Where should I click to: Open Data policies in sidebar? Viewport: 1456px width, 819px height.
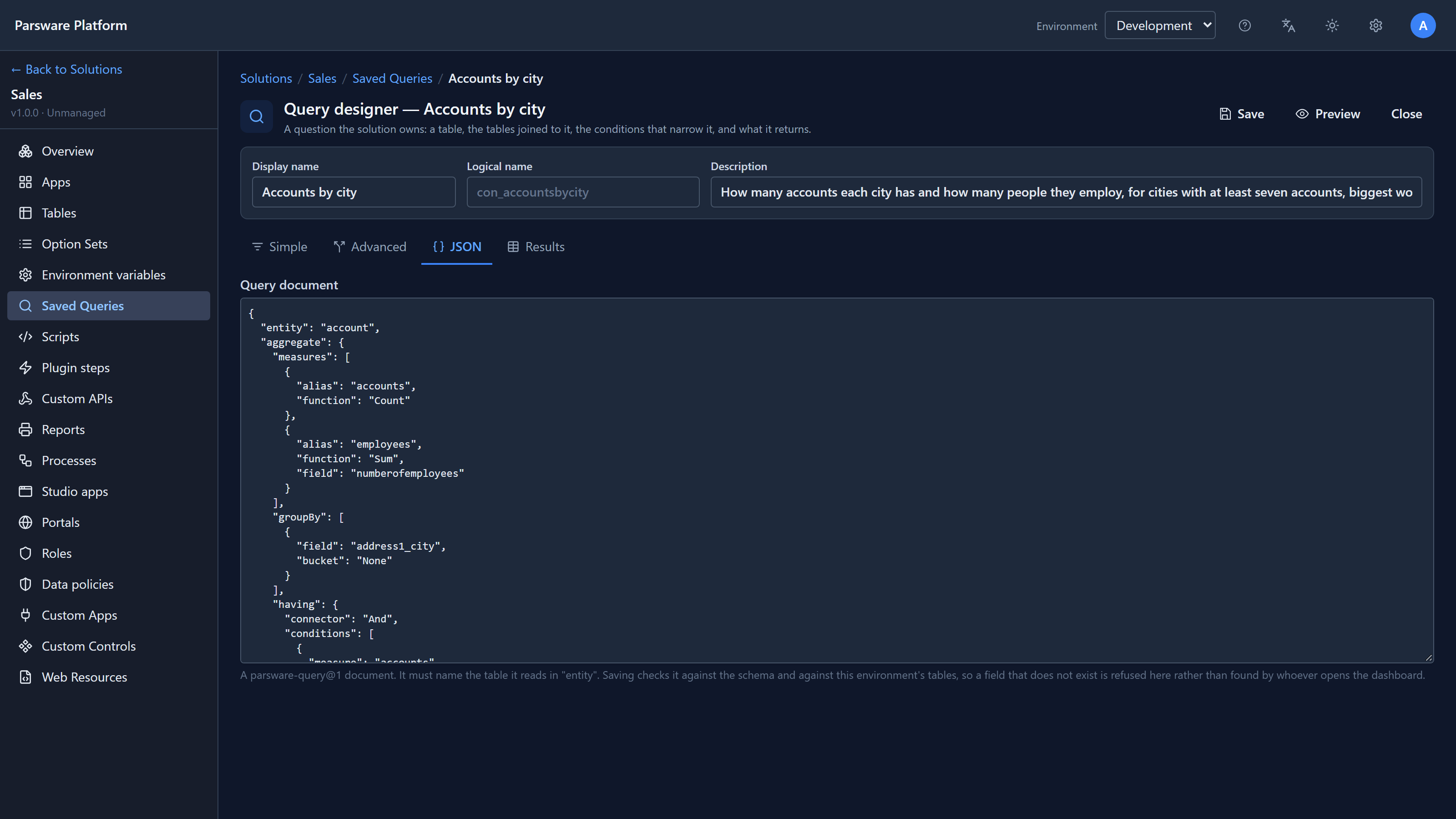[109, 584]
